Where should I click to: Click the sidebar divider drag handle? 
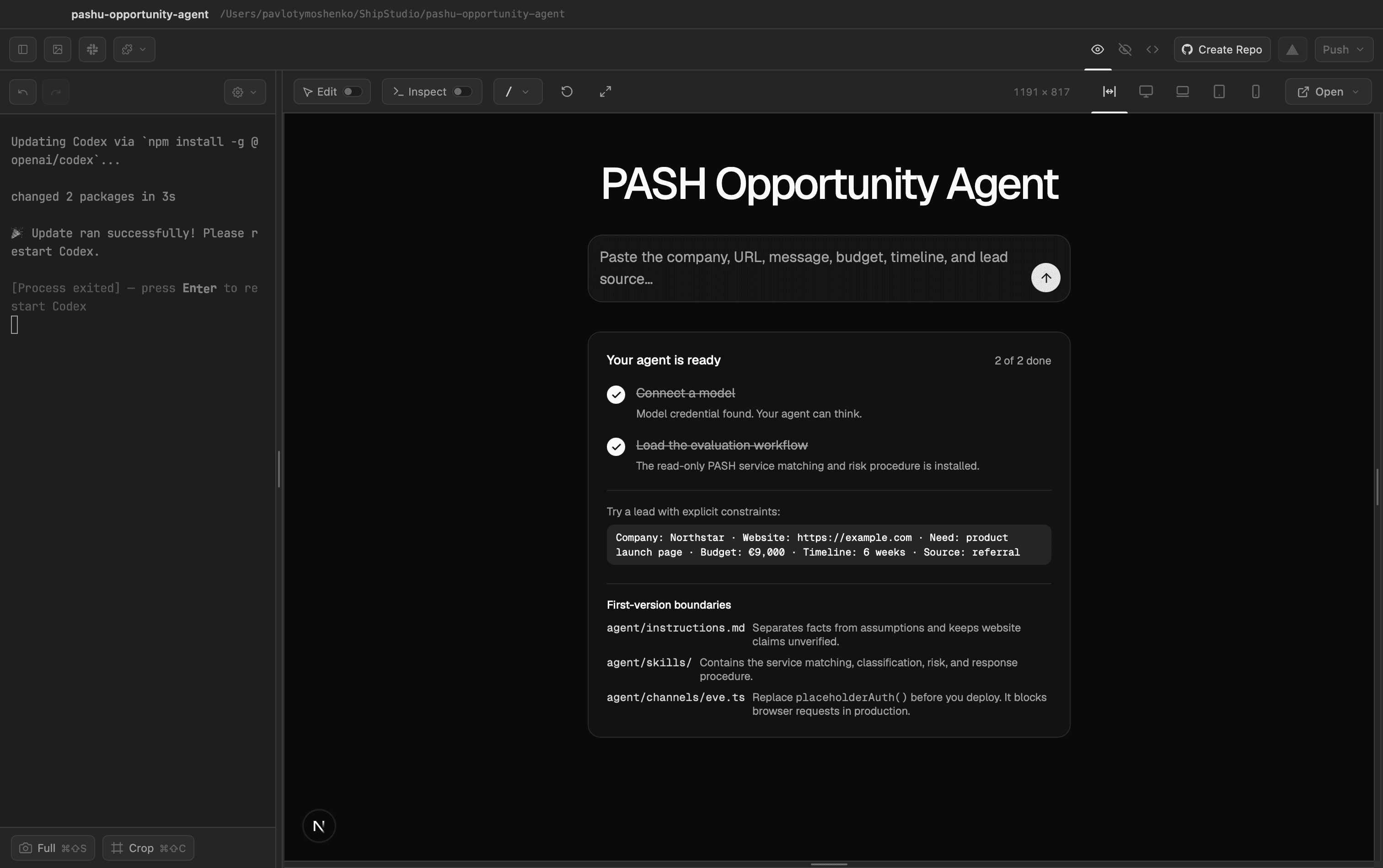[279, 470]
